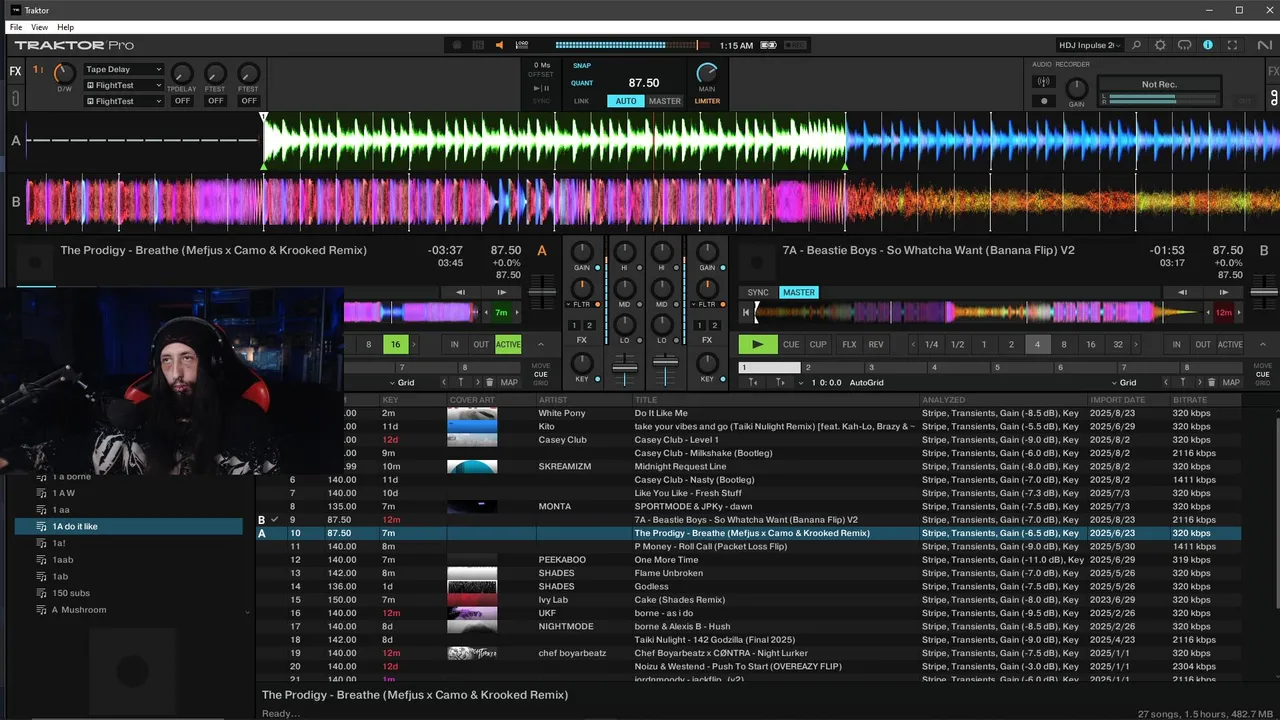Viewport: 1280px width, 720px height.
Task: Sort by BITRATE column header
Action: pos(1190,400)
